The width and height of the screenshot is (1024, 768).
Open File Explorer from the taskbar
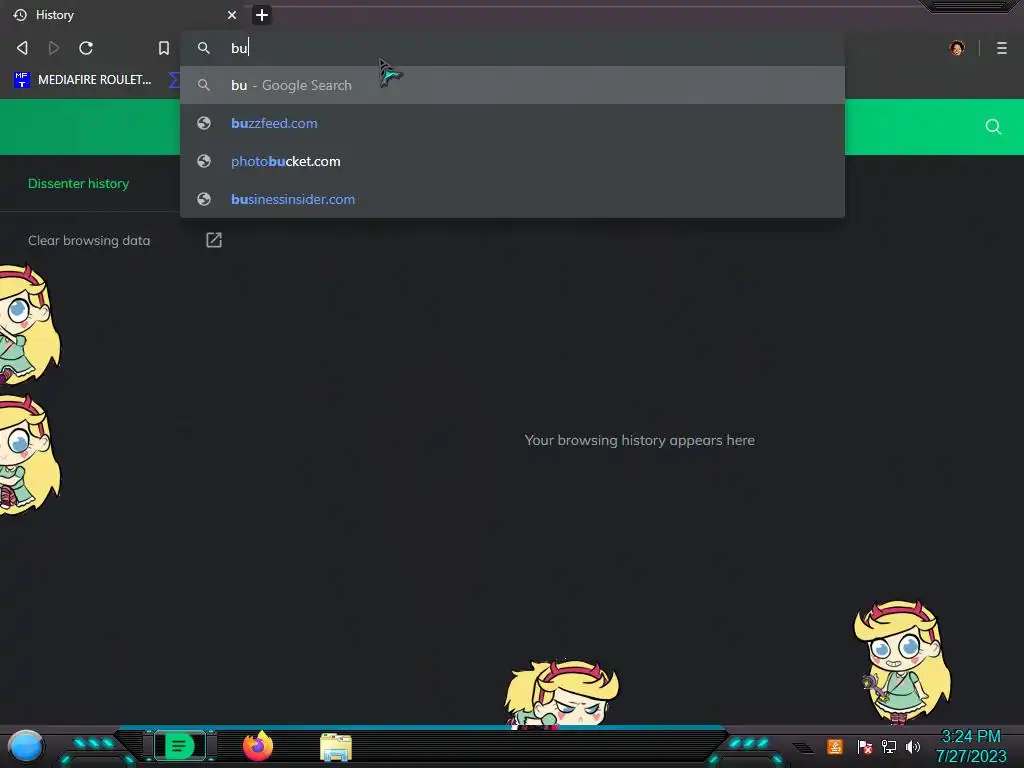[x=336, y=747]
